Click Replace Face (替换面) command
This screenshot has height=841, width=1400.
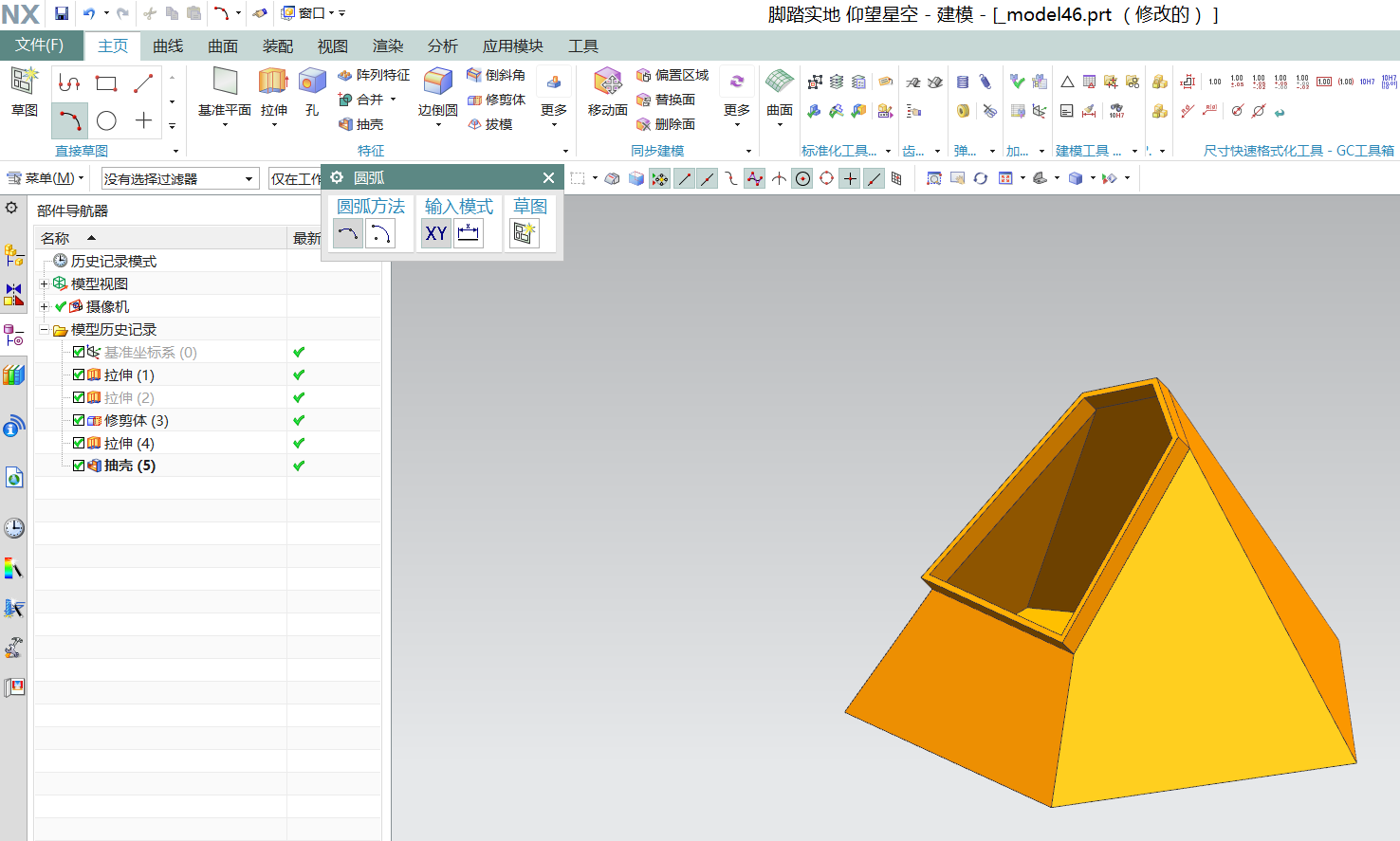click(666, 100)
